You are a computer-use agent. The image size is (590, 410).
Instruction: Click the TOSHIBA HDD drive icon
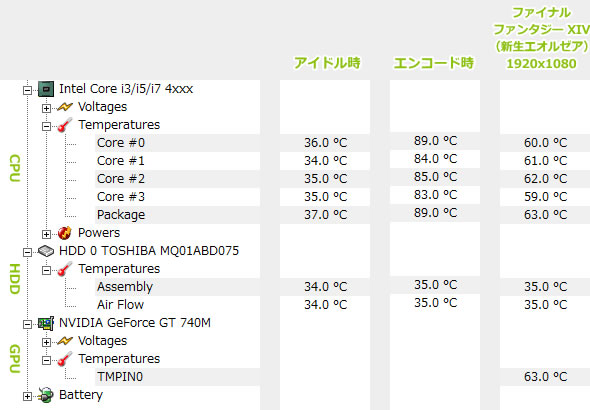46,251
